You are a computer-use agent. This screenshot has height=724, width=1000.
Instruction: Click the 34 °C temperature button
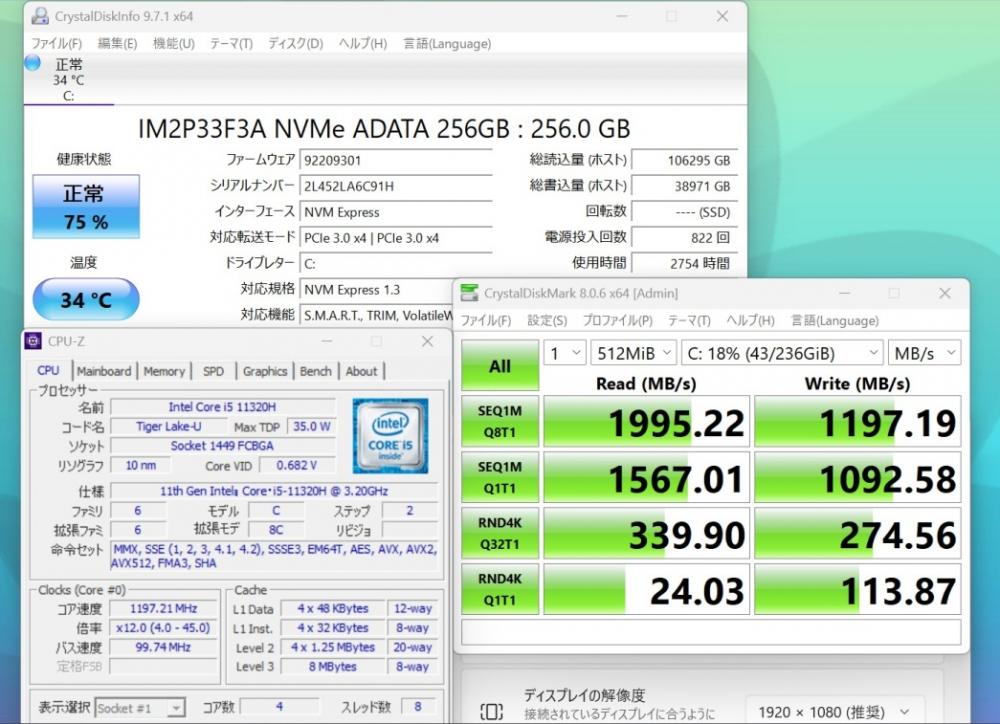pyautogui.click(x=86, y=299)
